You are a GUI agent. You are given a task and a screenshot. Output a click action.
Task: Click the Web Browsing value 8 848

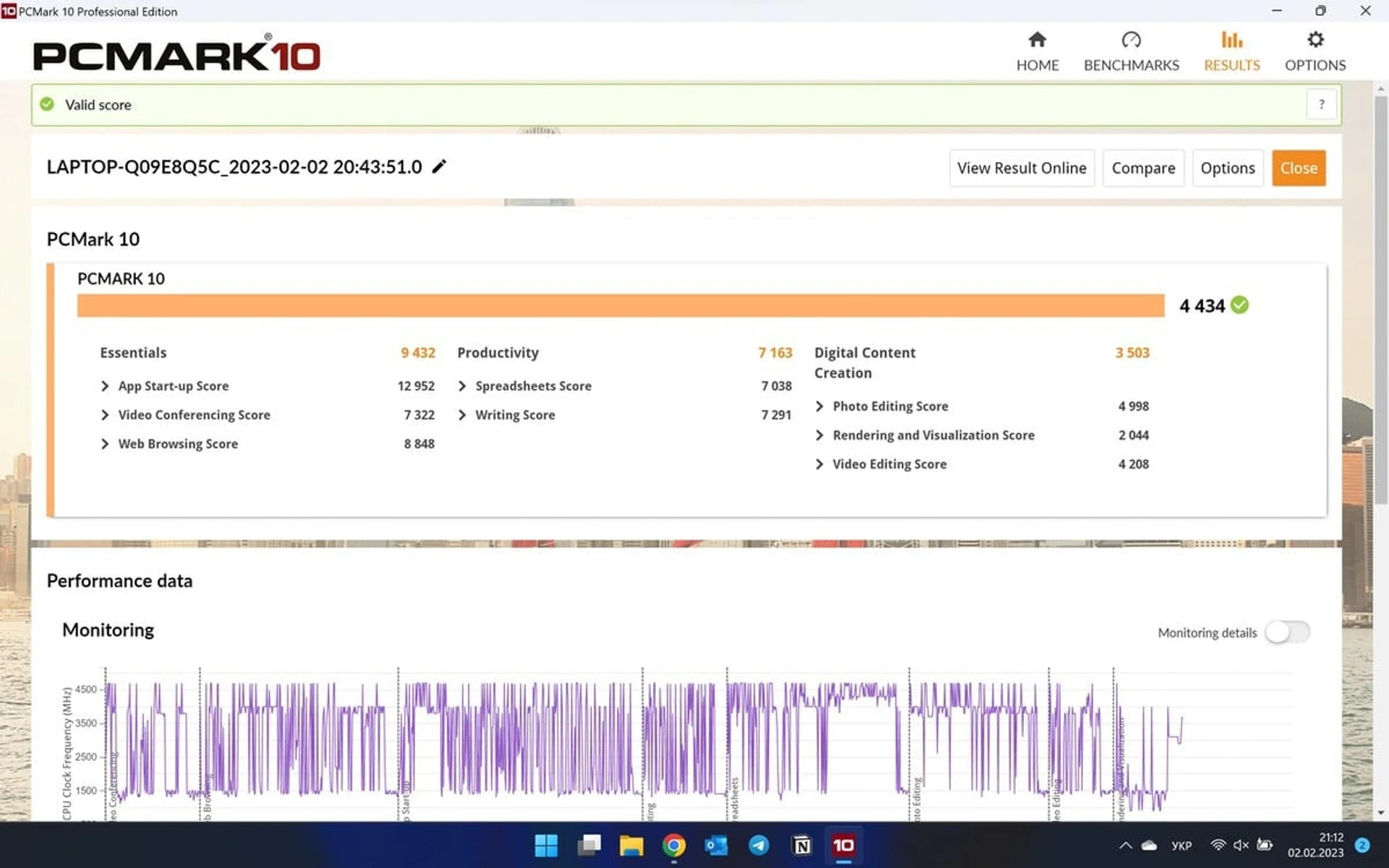(x=419, y=443)
